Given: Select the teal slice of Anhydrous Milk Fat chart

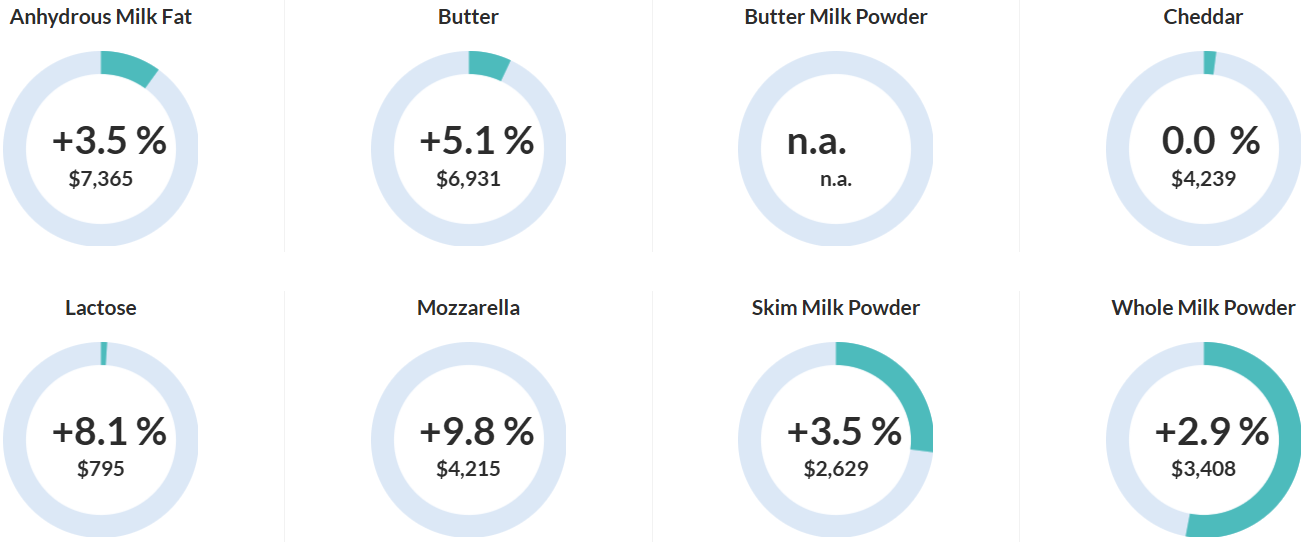Looking at the screenshot, I should coord(130,69).
